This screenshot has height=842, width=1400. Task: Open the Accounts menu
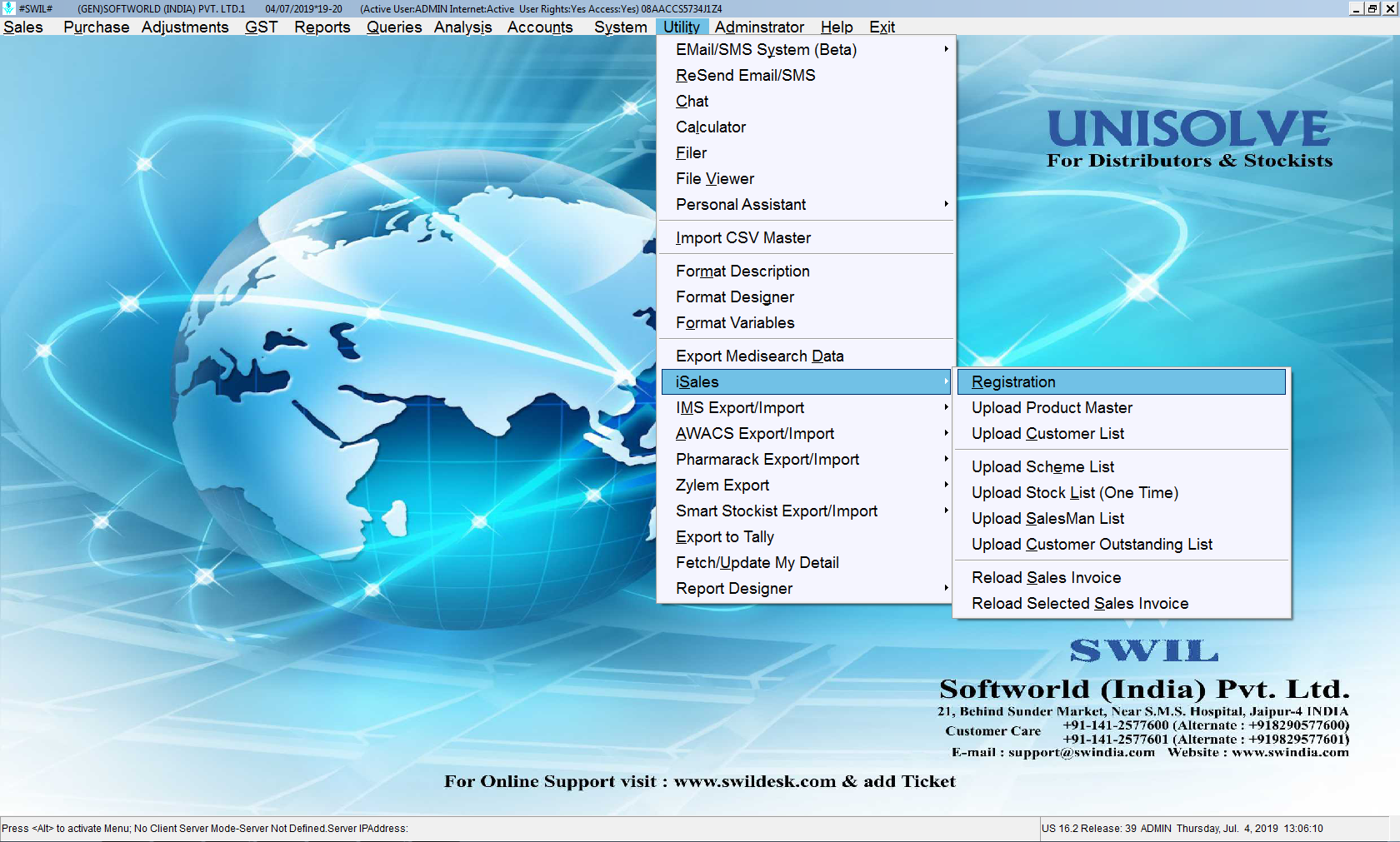(540, 27)
